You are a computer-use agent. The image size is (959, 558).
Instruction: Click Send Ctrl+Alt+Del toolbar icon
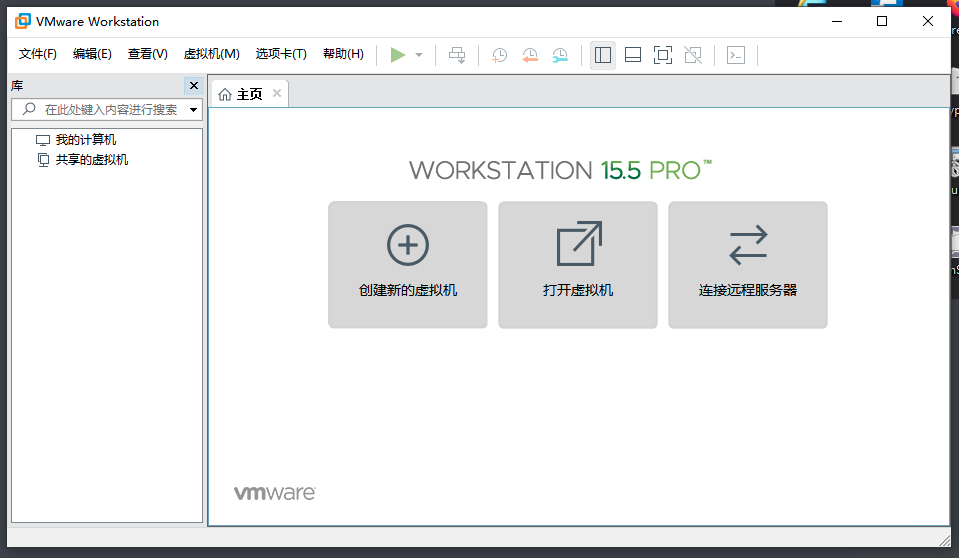pos(457,55)
